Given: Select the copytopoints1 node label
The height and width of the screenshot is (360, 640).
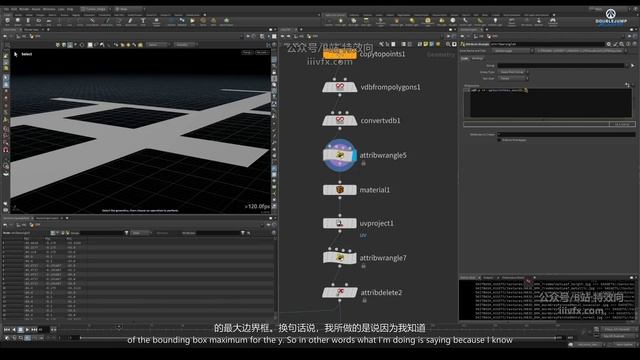Looking at the screenshot, I should [382, 54].
